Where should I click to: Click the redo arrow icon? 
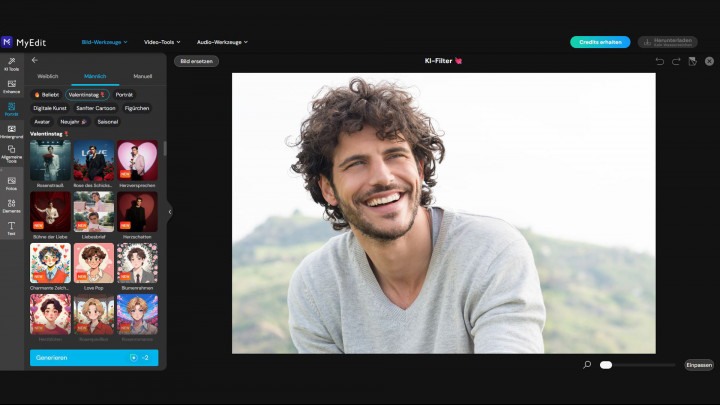tap(676, 61)
